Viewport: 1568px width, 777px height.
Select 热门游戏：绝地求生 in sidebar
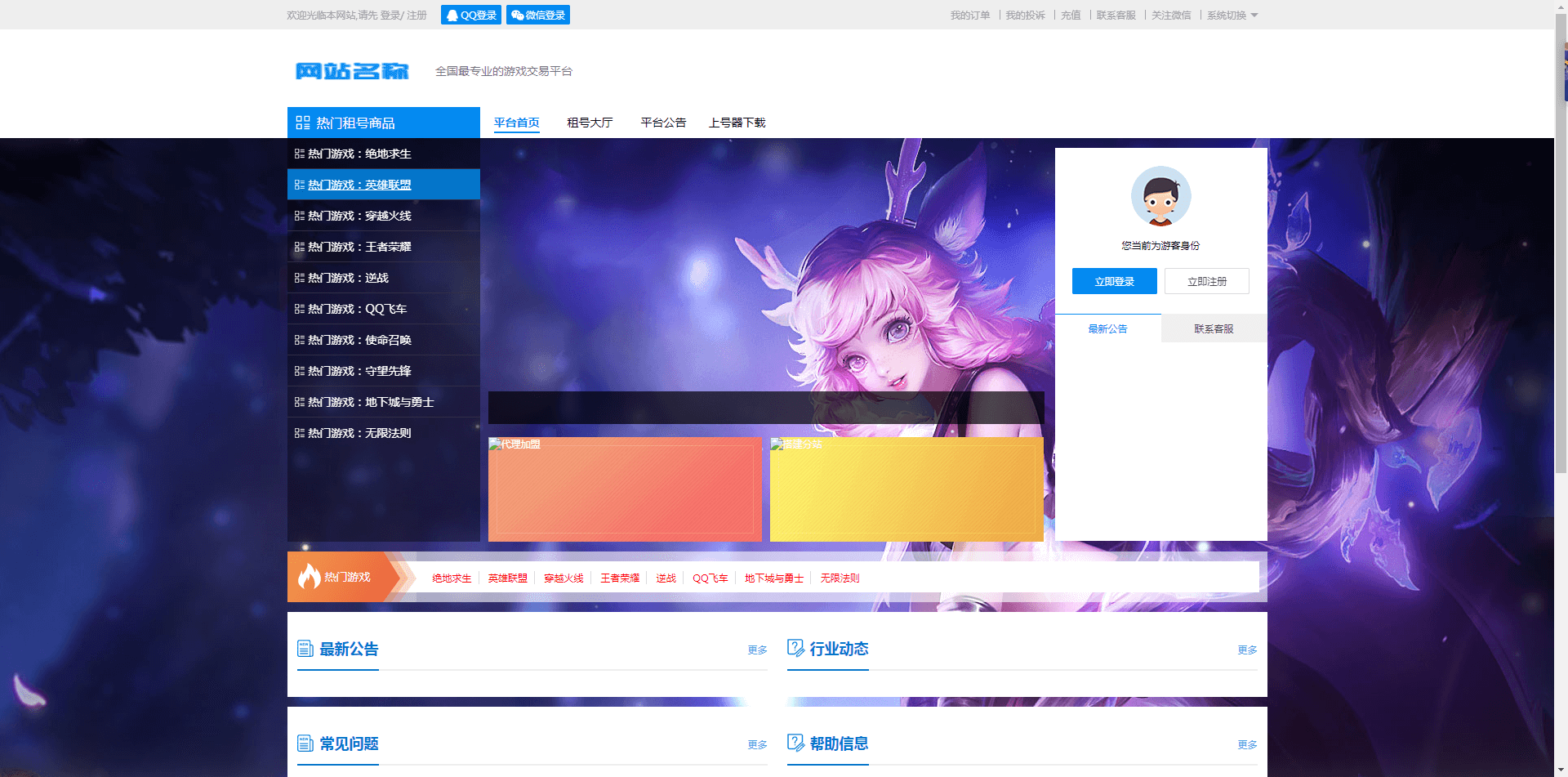point(384,154)
